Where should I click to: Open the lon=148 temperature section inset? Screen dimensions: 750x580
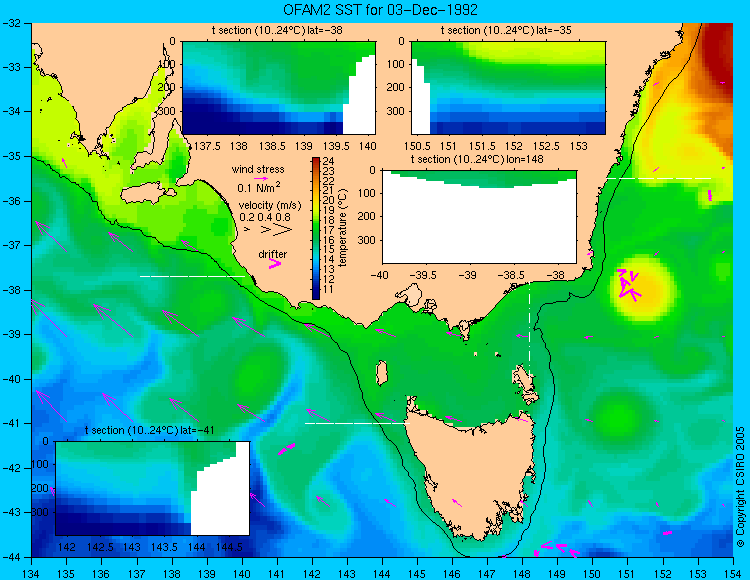tap(480, 217)
